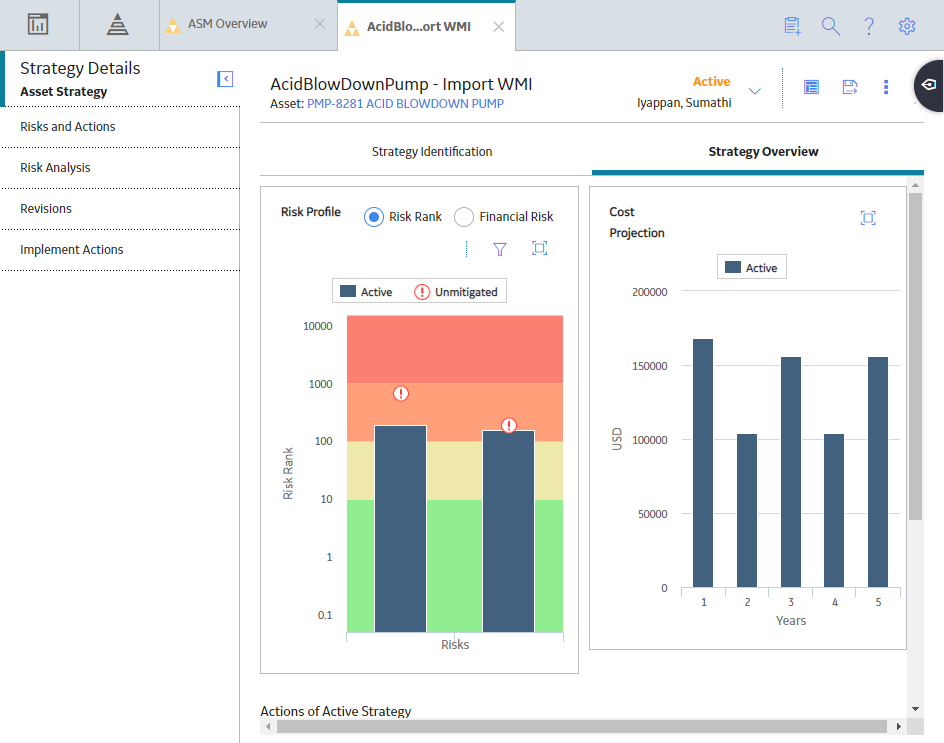Open the pyramid hierarchy icon tab
The height and width of the screenshot is (743, 944).
(x=117, y=25)
